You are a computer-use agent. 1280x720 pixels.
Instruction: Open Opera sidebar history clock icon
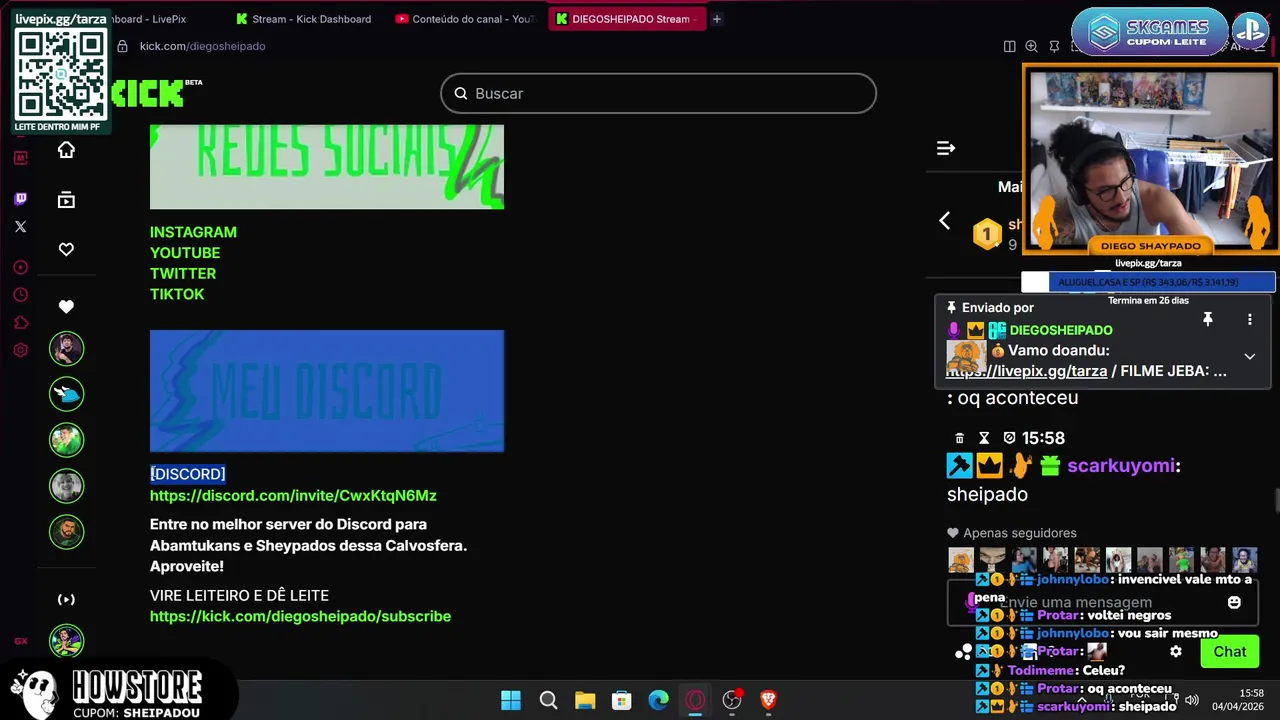(x=20, y=295)
